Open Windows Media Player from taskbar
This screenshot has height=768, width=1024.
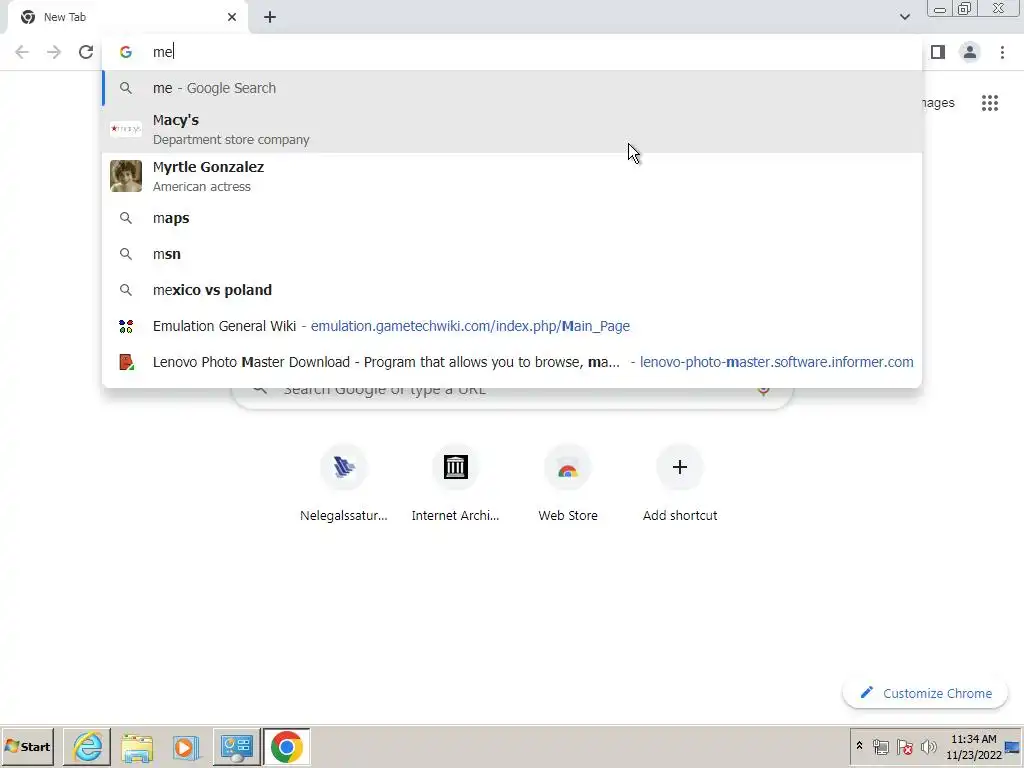(x=186, y=747)
